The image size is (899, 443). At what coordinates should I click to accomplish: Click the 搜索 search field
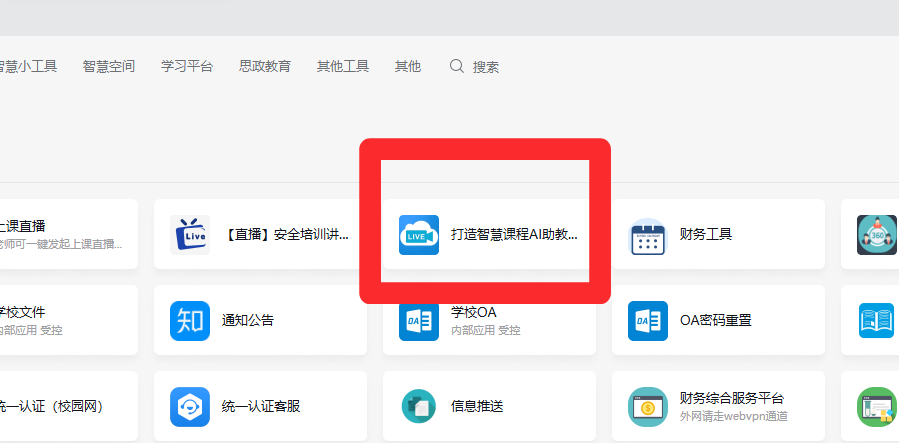click(486, 67)
